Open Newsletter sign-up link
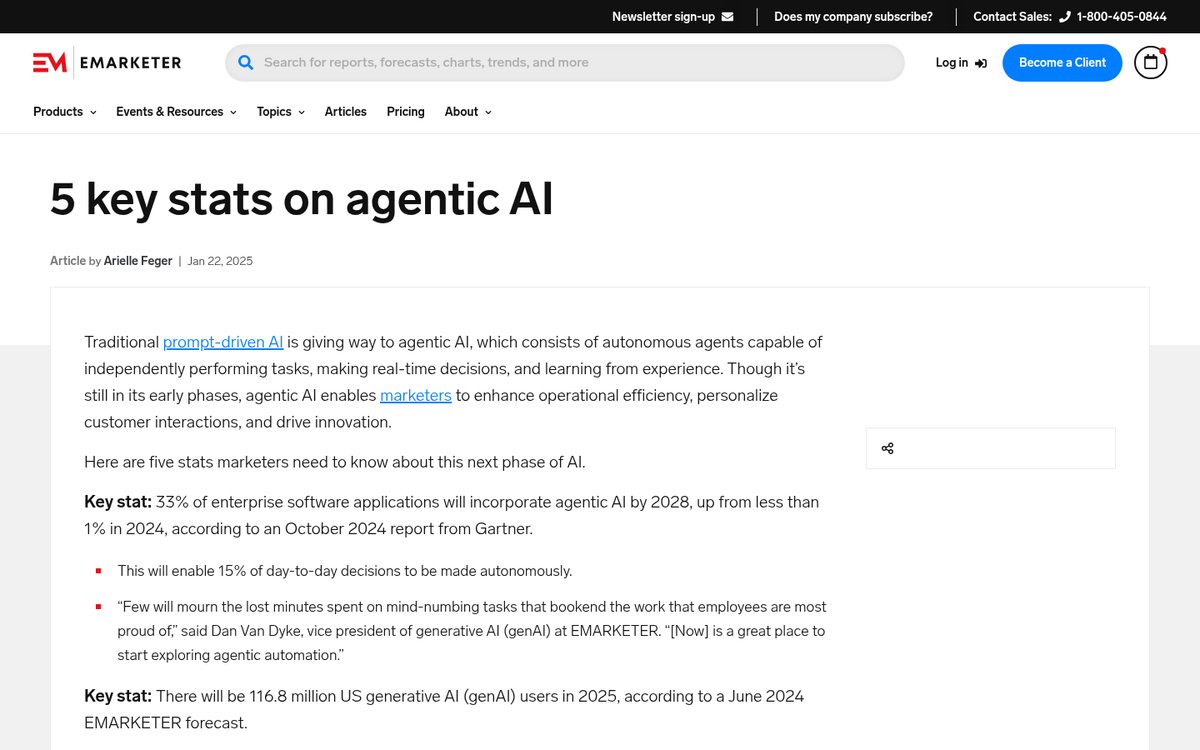The image size is (1200, 750). pyautogui.click(x=673, y=17)
